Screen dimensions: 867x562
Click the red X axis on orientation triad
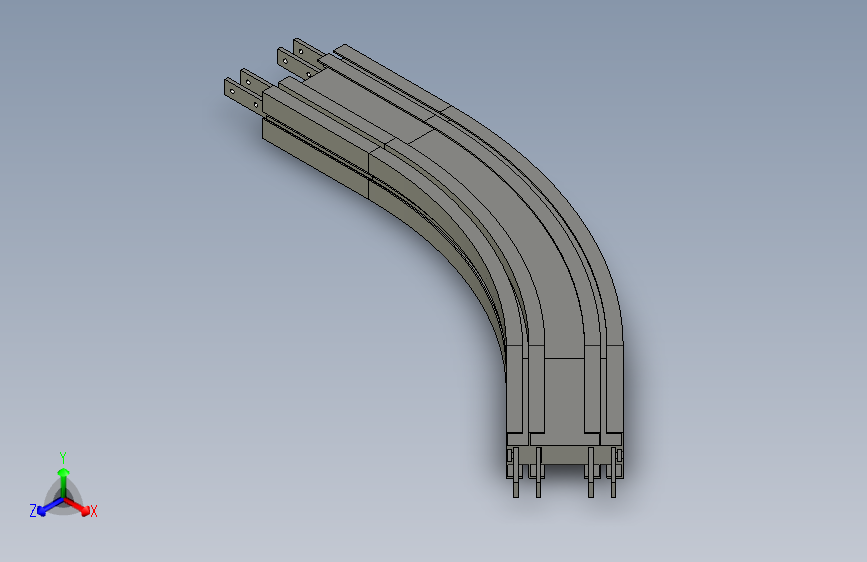tap(77, 506)
